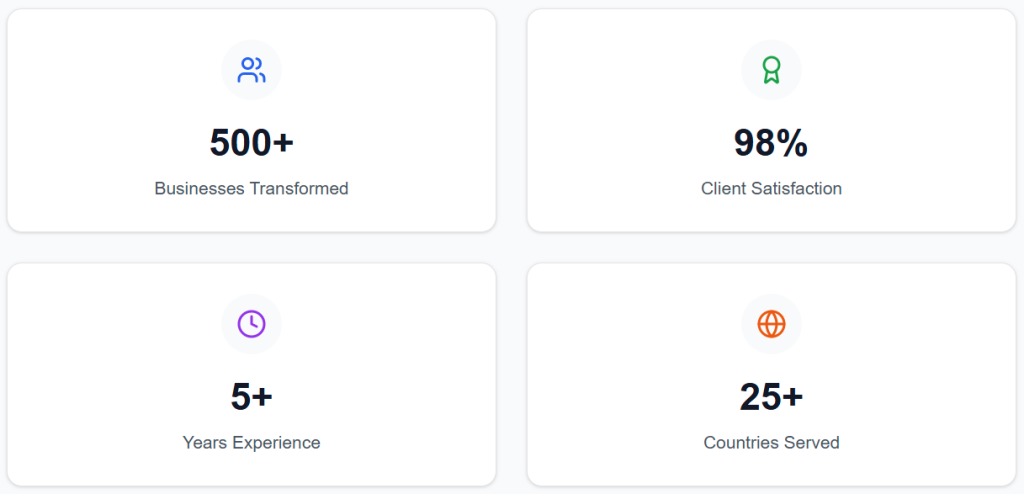
Task: Click the word Experience in third card
Action: (276, 442)
